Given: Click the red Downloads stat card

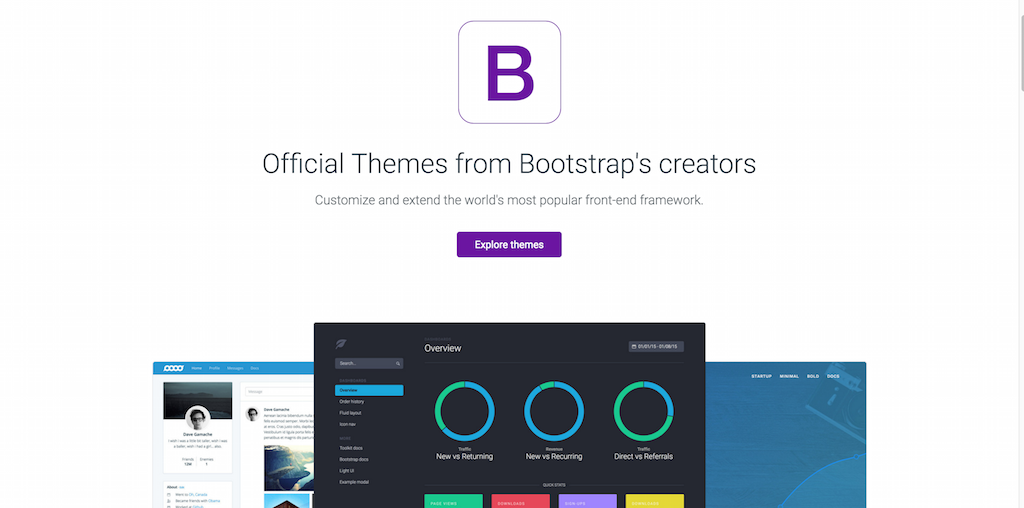Looking at the screenshot, I should point(520,501).
